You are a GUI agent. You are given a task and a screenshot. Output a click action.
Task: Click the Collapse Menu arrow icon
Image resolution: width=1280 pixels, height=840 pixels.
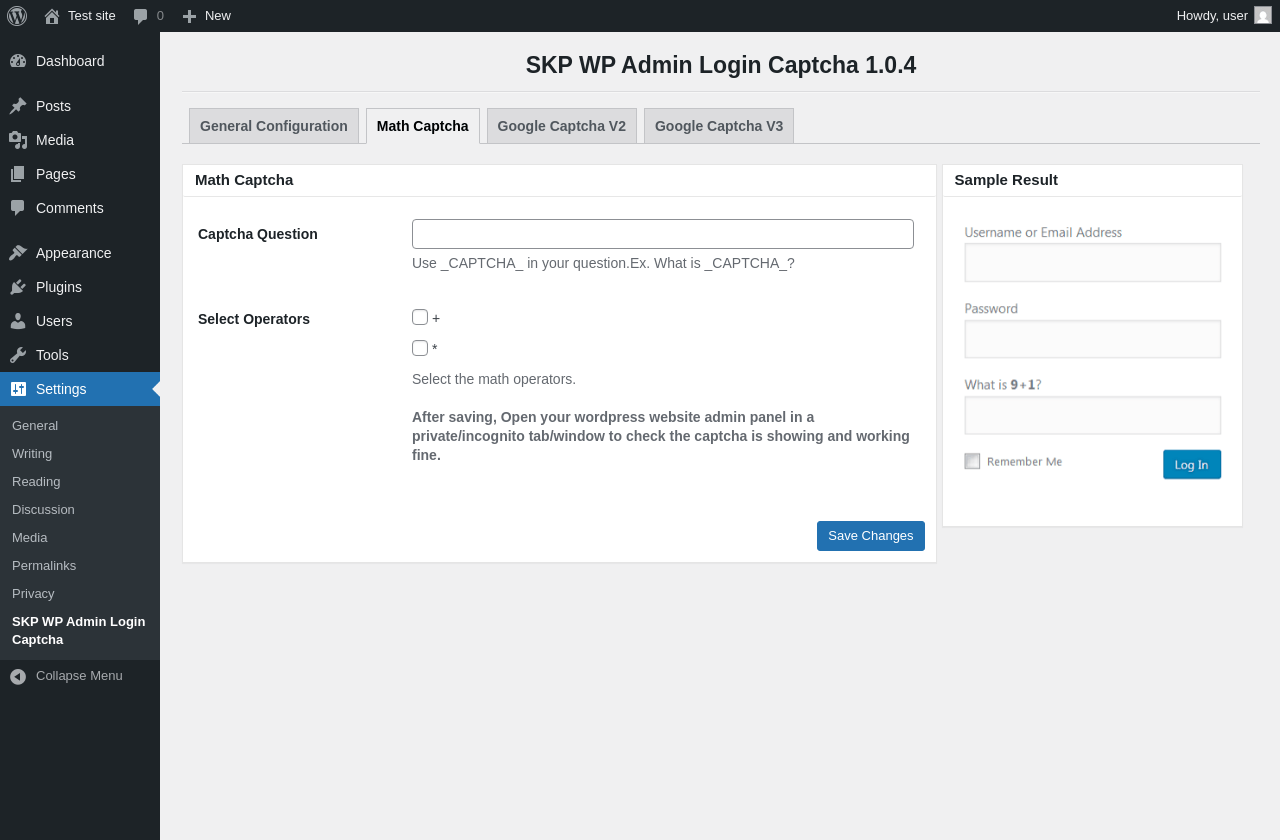(x=18, y=677)
